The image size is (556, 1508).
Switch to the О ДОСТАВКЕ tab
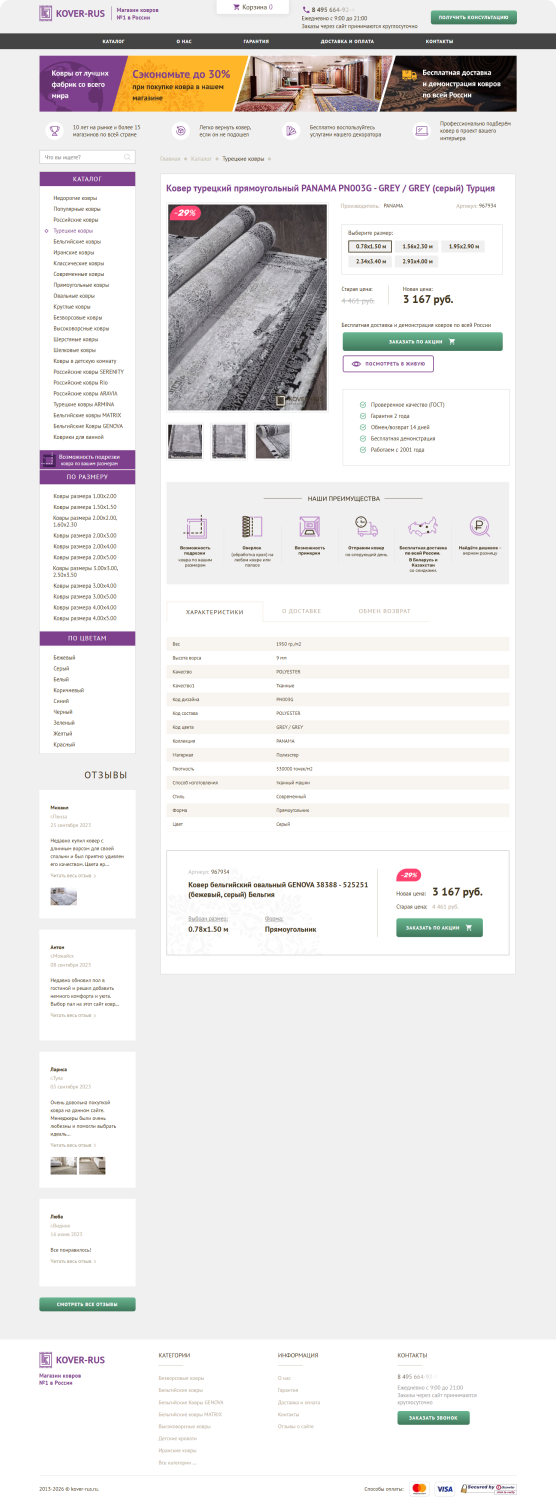pyautogui.click(x=301, y=611)
